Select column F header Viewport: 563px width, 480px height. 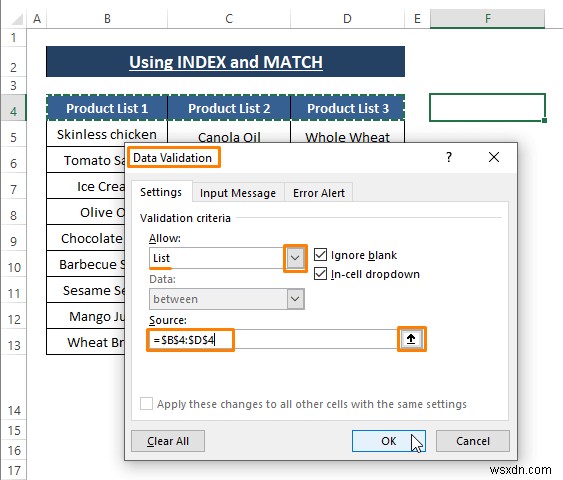487,19
